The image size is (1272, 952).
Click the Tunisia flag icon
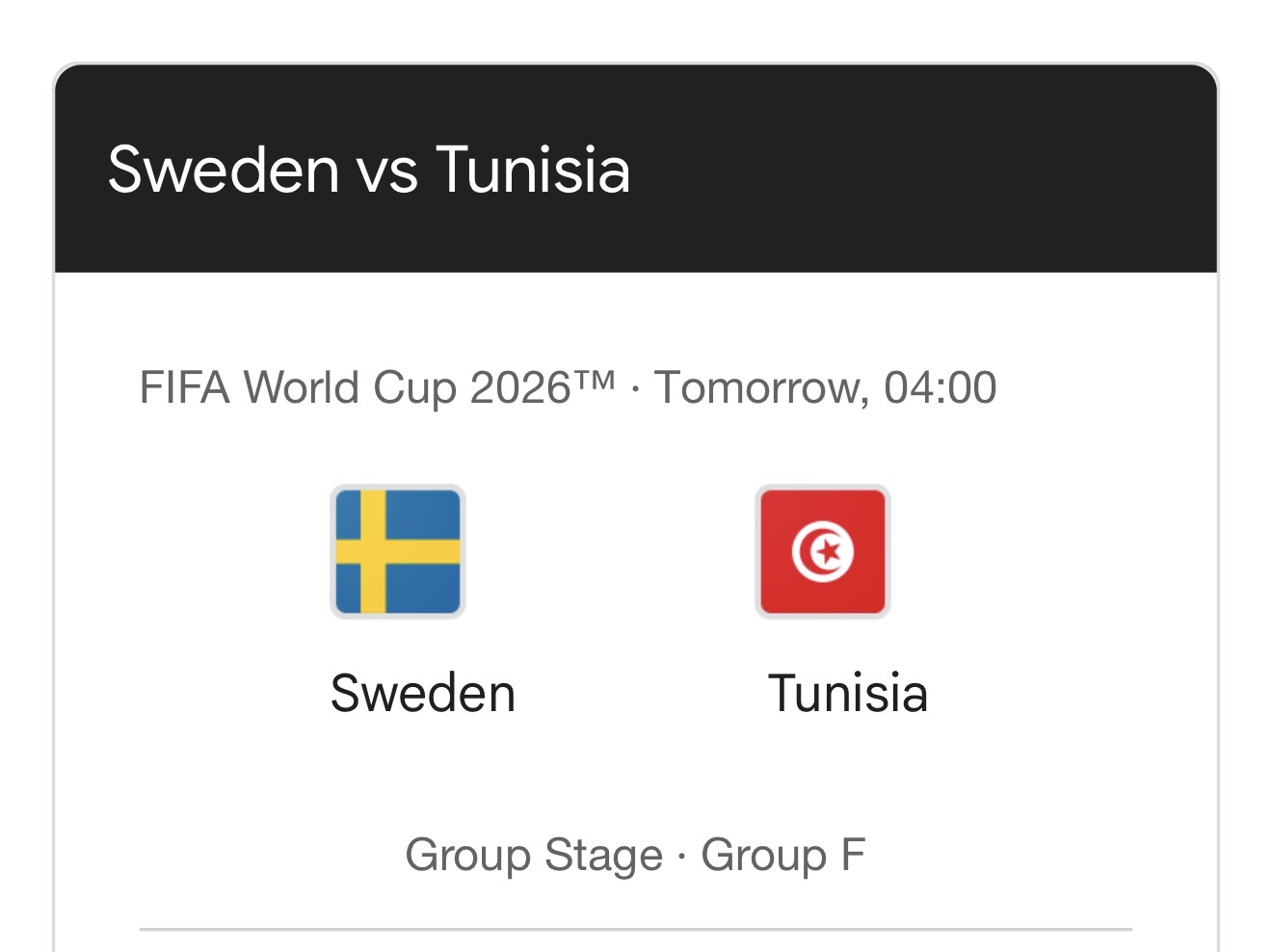[823, 551]
